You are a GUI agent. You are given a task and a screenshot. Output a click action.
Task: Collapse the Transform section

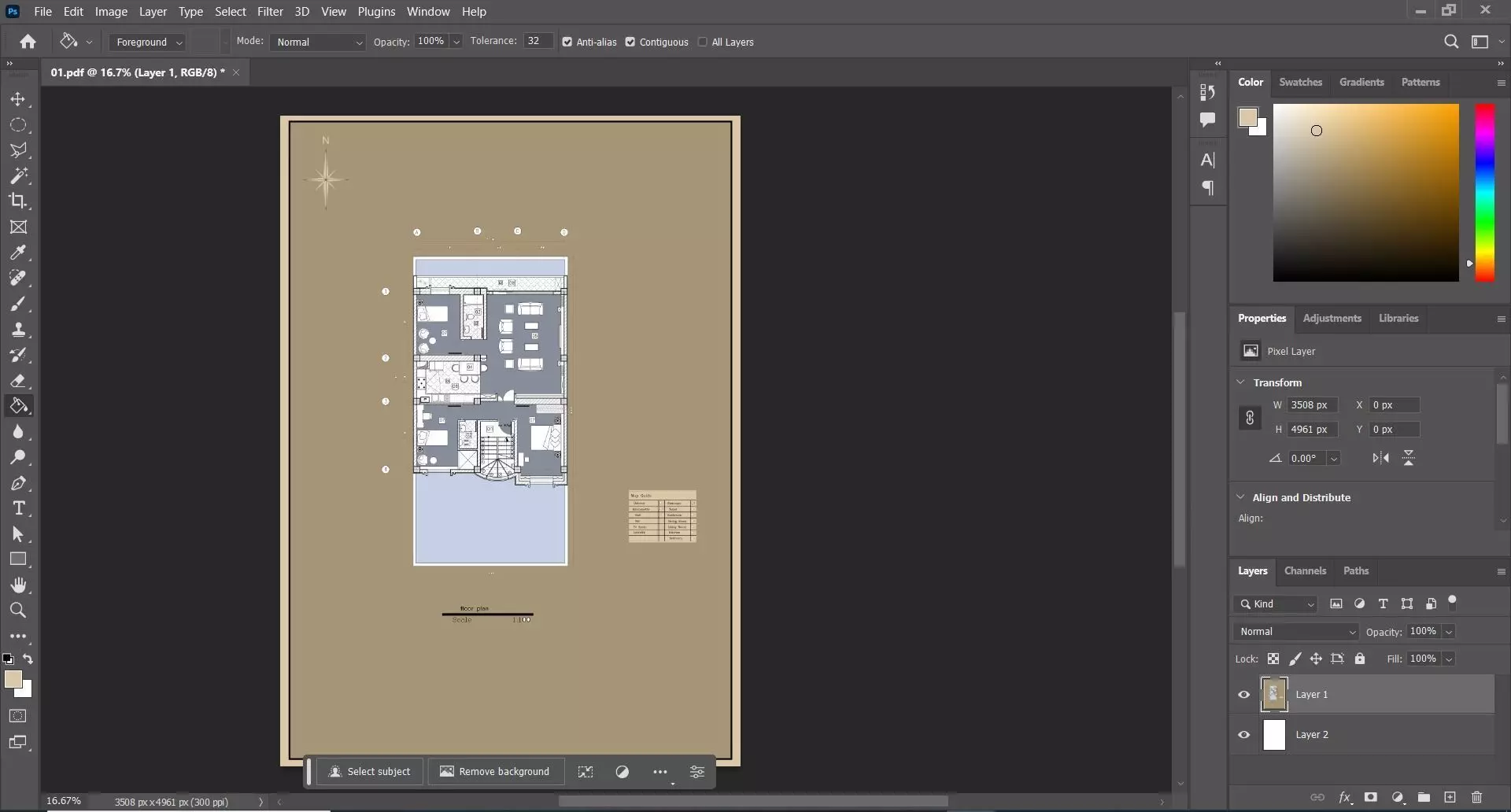[1240, 382]
